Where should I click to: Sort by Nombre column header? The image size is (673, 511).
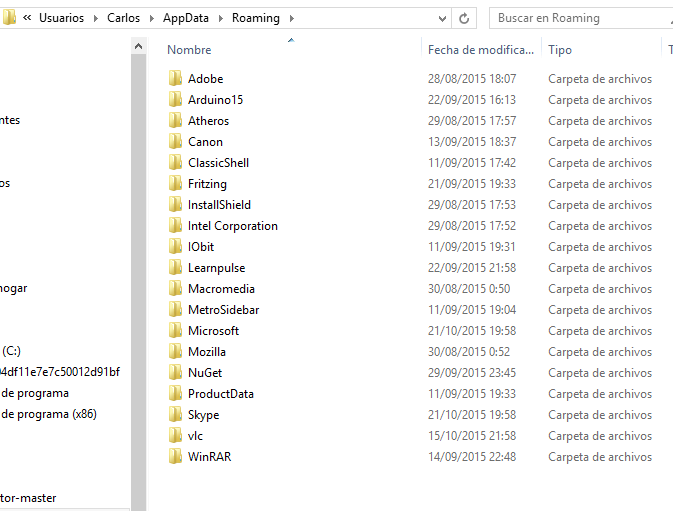pyautogui.click(x=189, y=50)
